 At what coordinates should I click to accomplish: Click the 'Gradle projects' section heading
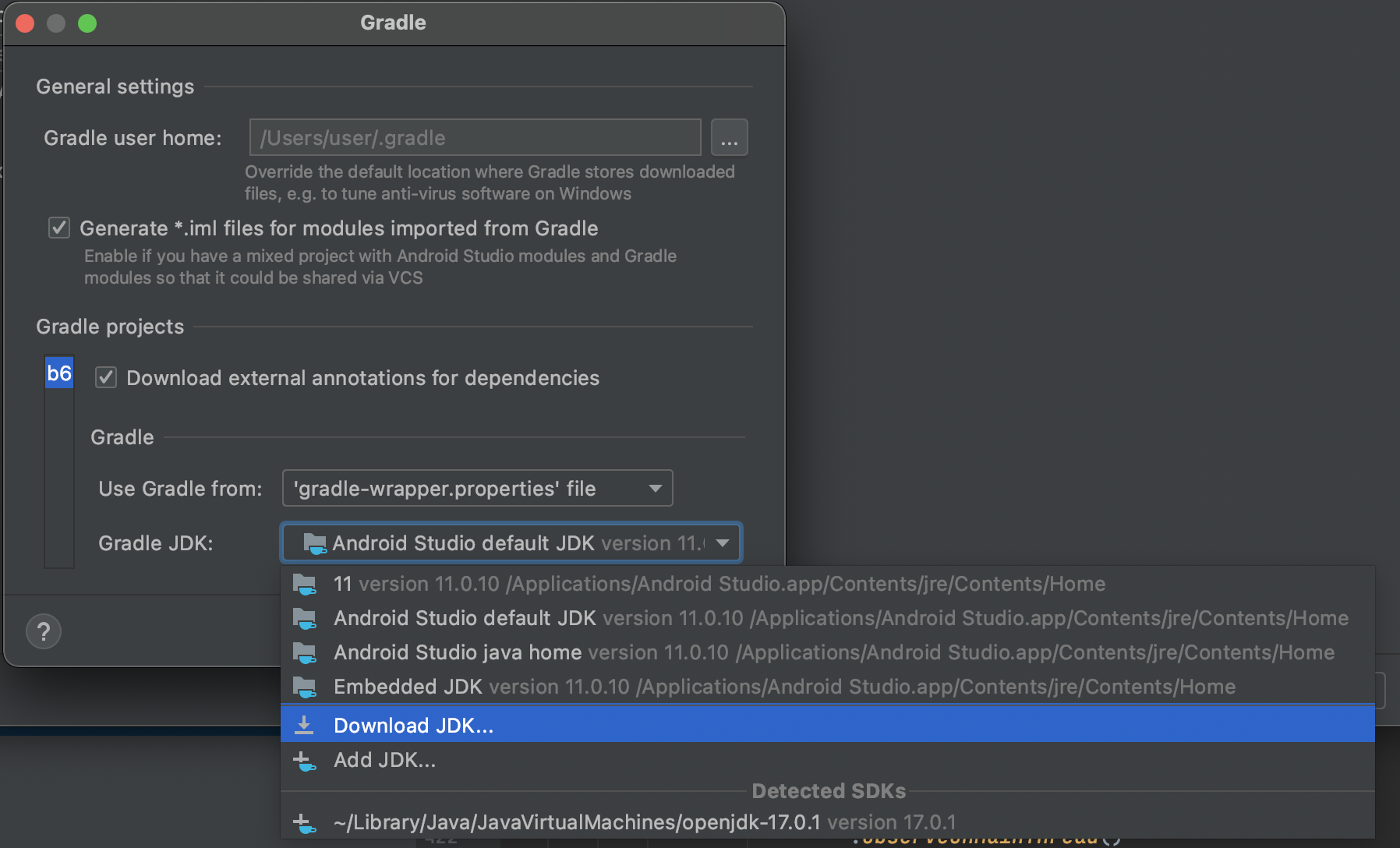coord(110,327)
